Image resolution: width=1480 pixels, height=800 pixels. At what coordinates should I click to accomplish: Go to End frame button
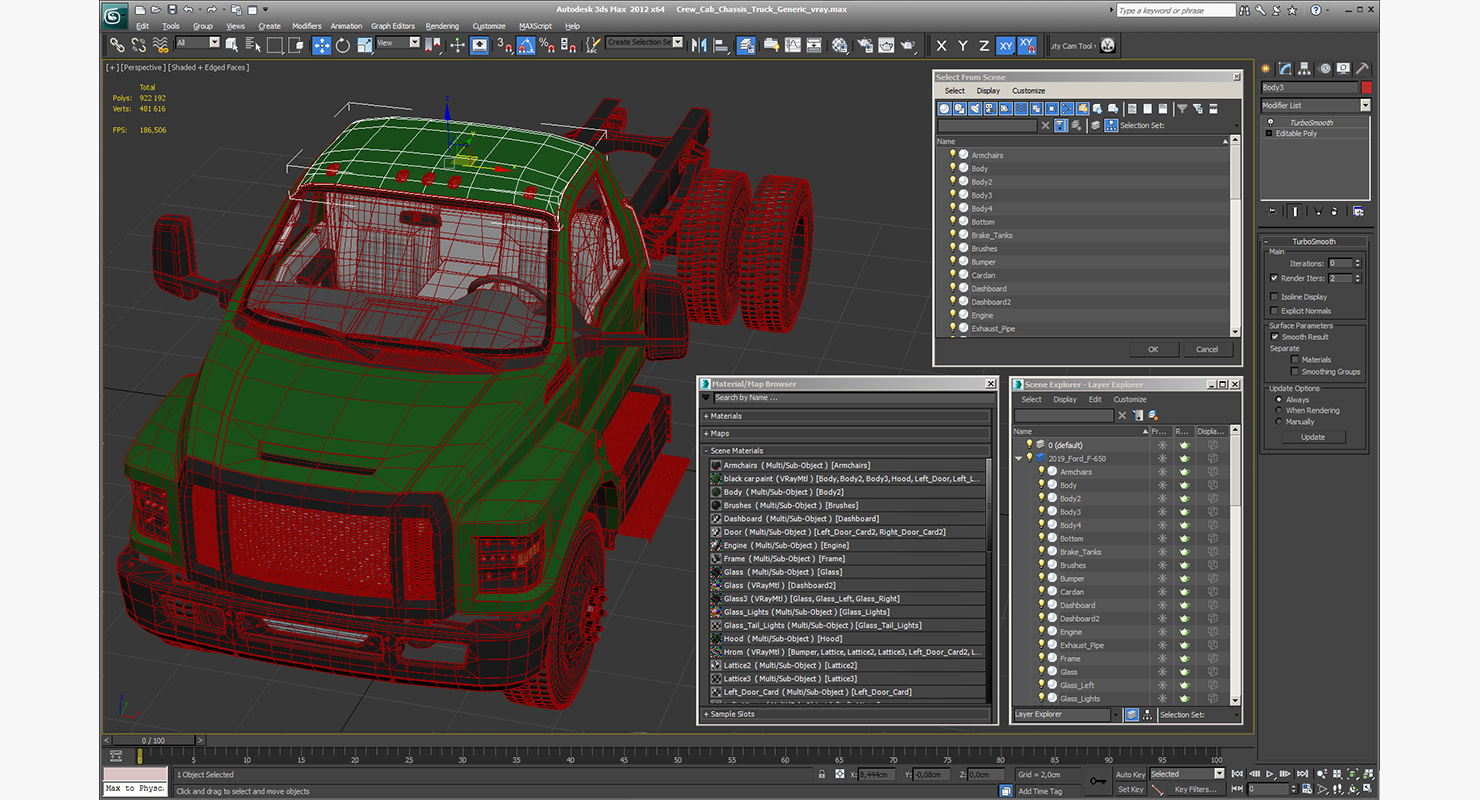[x=1302, y=774]
